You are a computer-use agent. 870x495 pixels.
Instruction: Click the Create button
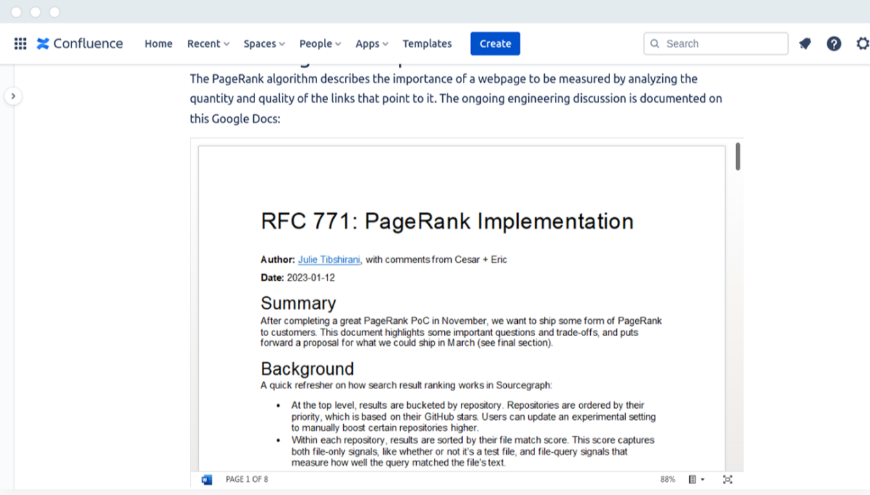[495, 44]
